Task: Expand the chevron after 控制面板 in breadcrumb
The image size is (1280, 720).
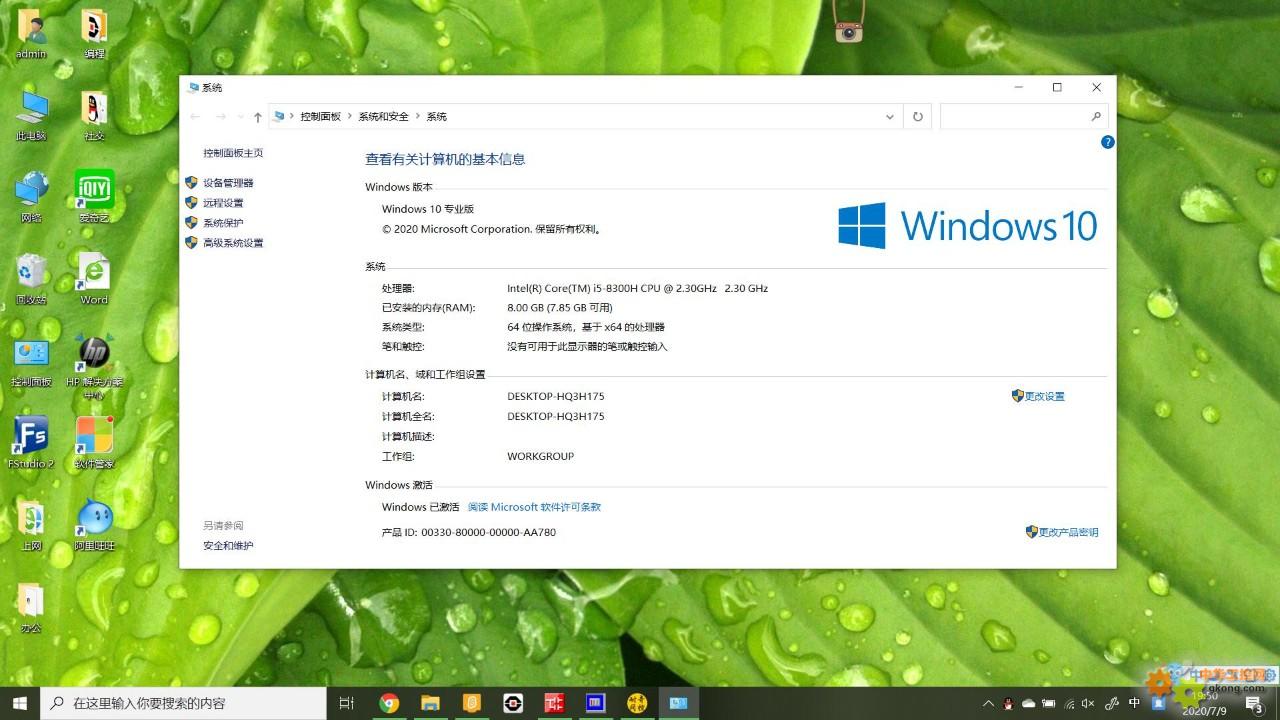Action: pos(350,117)
